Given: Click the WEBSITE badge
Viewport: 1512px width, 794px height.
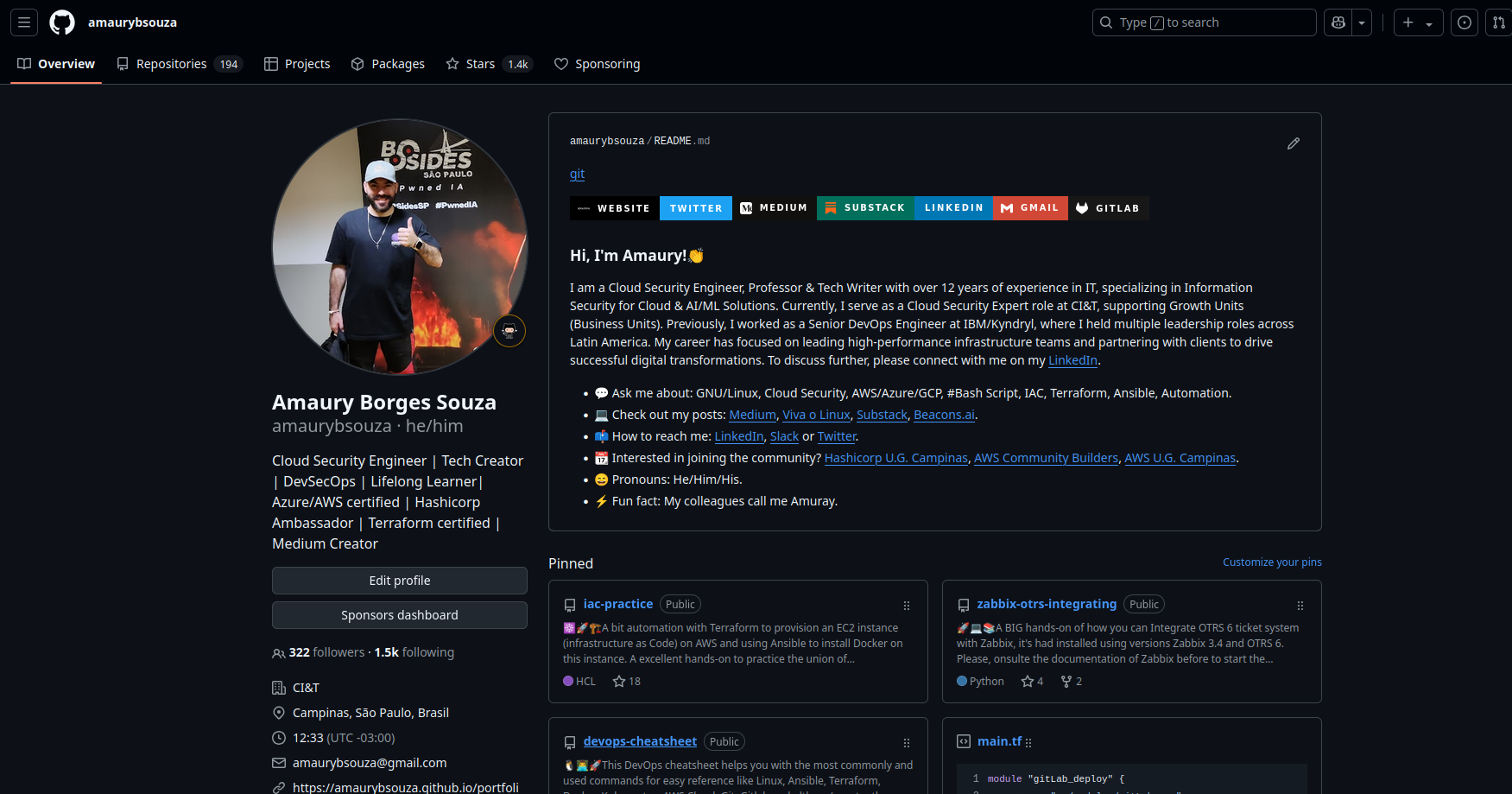Looking at the screenshot, I should [x=615, y=208].
